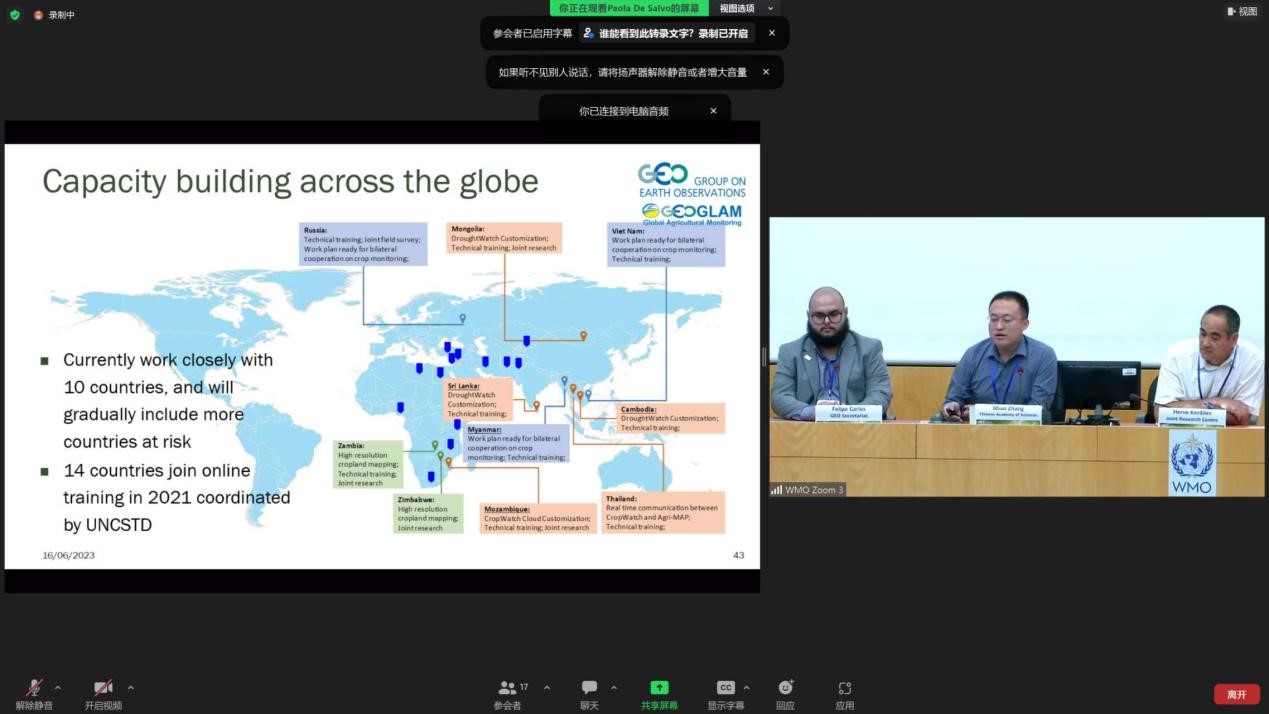Unmute the microphone
1269x714 pixels.
pyautogui.click(x=34, y=688)
